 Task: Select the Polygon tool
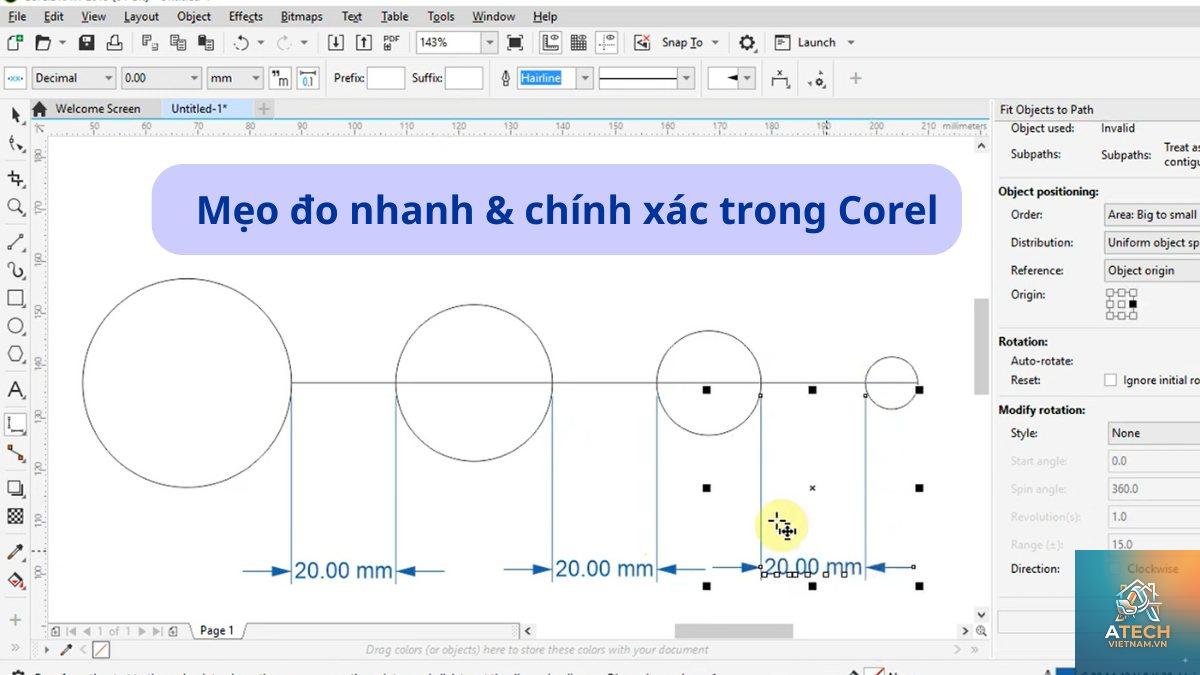pyautogui.click(x=15, y=354)
